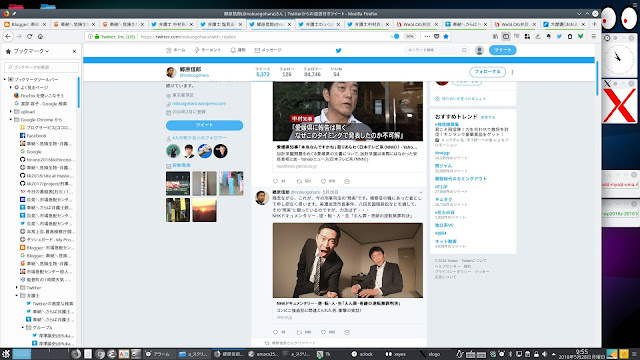Retweet the Ehime governor news tweet
This screenshot has width=640, height=360.
click(x=299, y=181)
